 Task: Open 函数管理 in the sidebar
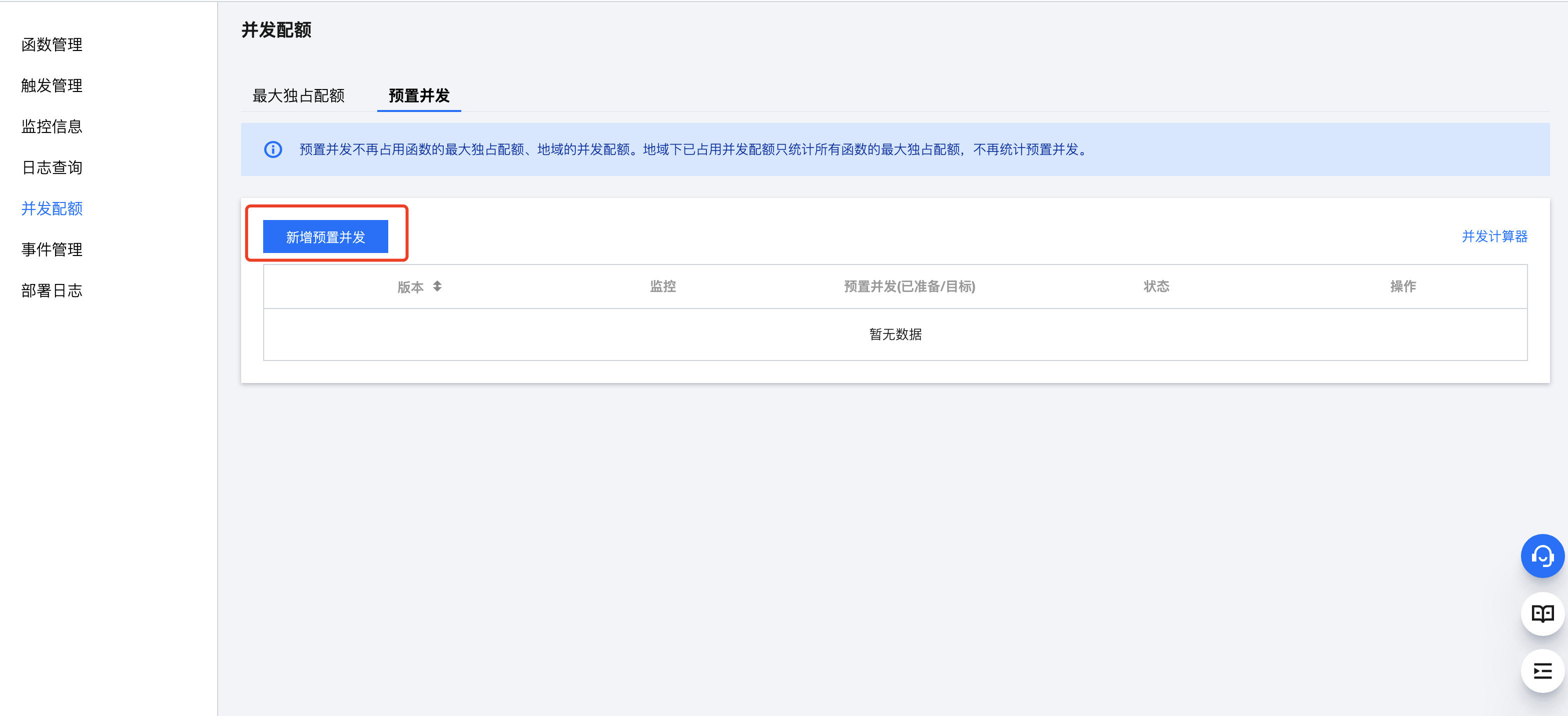52,44
